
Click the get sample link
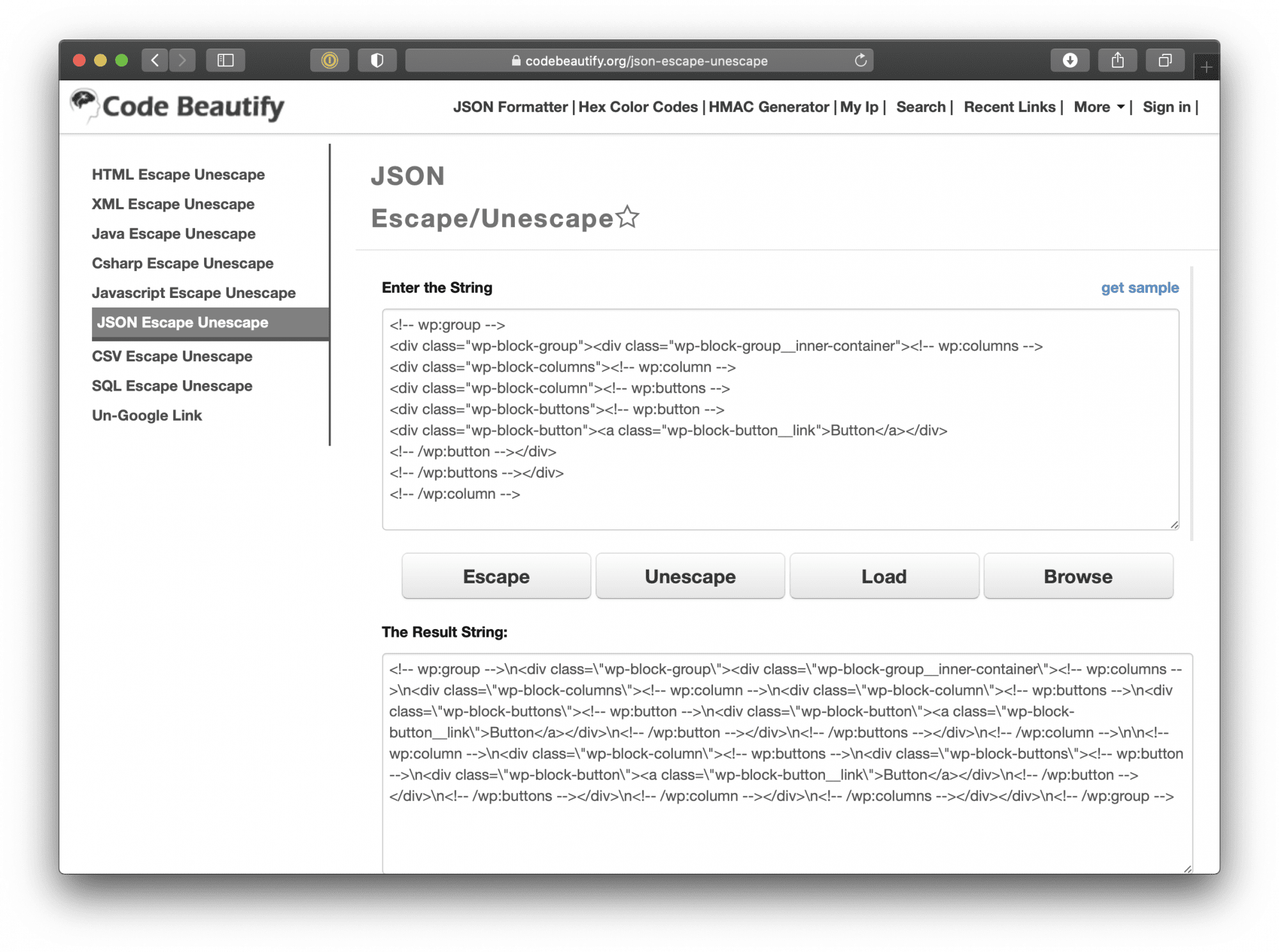click(1140, 288)
